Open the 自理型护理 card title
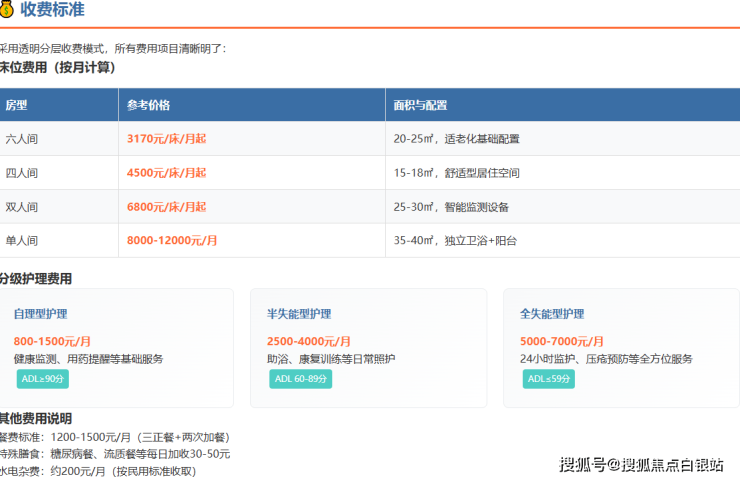 [41, 314]
